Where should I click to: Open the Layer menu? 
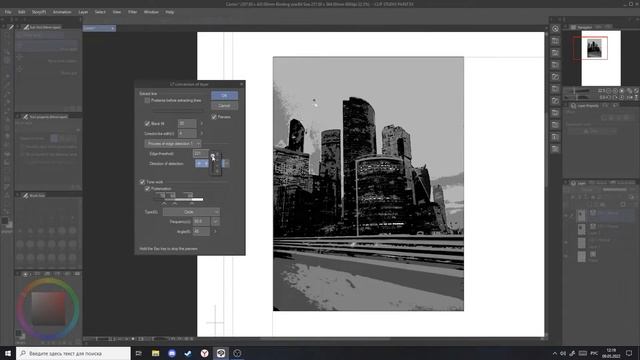click(x=83, y=12)
